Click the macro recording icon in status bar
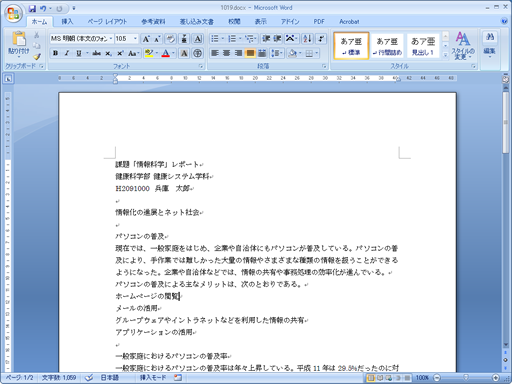Viewport: 512px width, 384px height. tap(178, 378)
